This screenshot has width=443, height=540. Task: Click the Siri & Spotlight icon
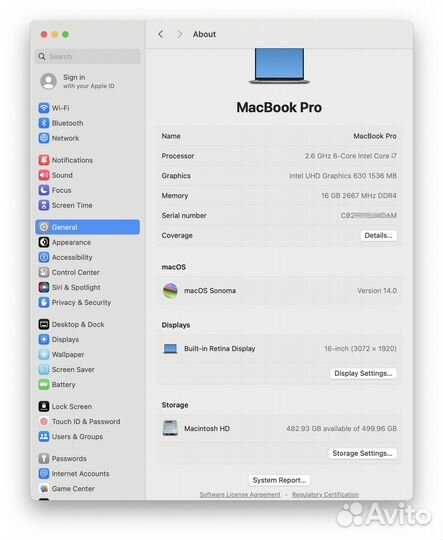44,287
